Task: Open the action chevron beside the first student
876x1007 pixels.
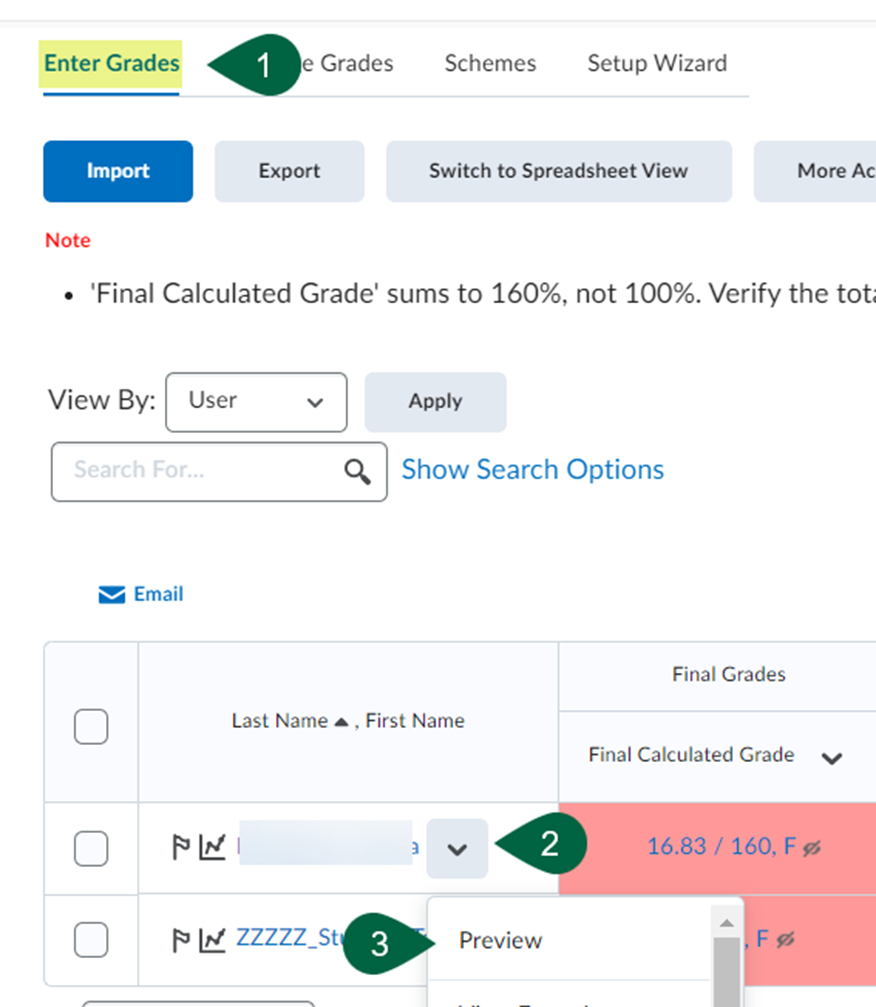Action: click(x=457, y=848)
